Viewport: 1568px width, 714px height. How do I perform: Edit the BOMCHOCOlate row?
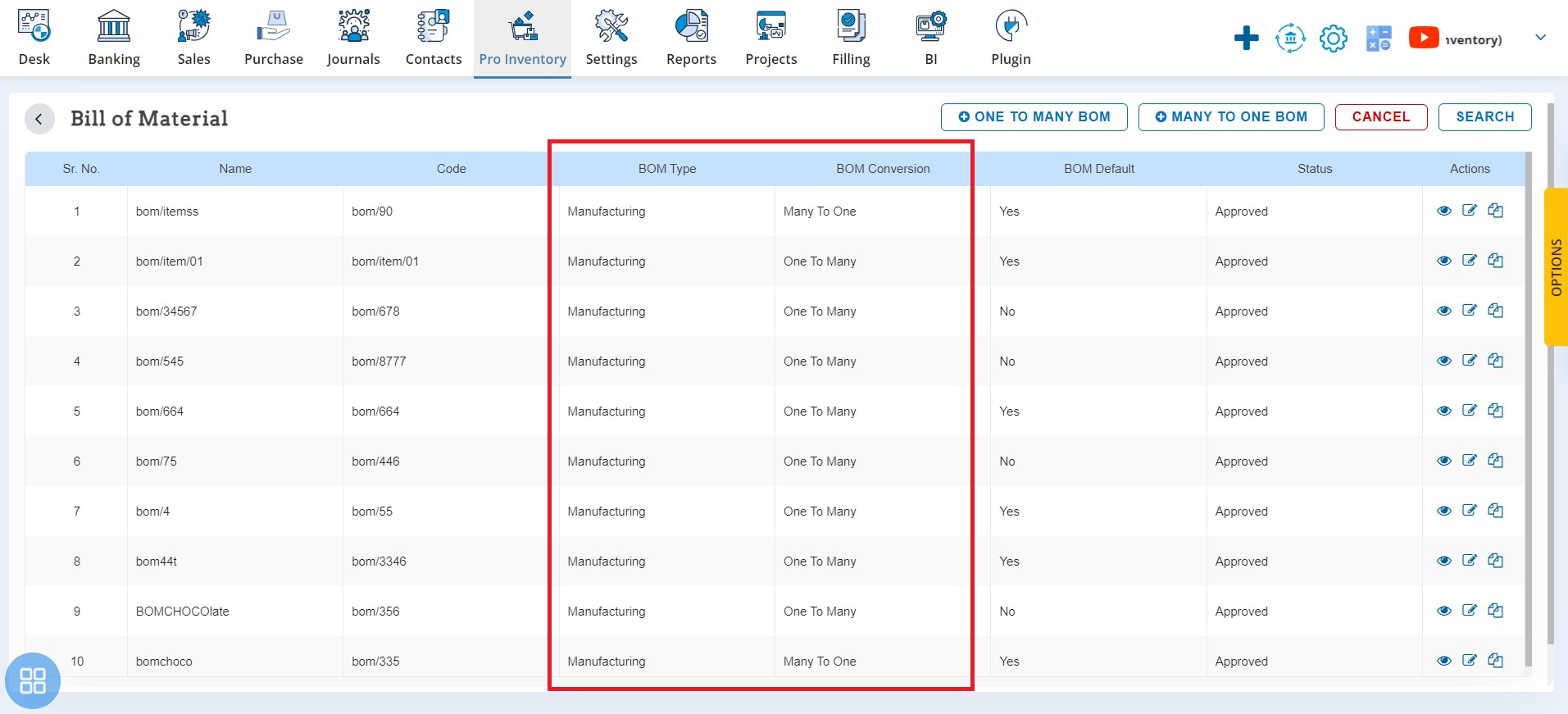tap(1470, 610)
